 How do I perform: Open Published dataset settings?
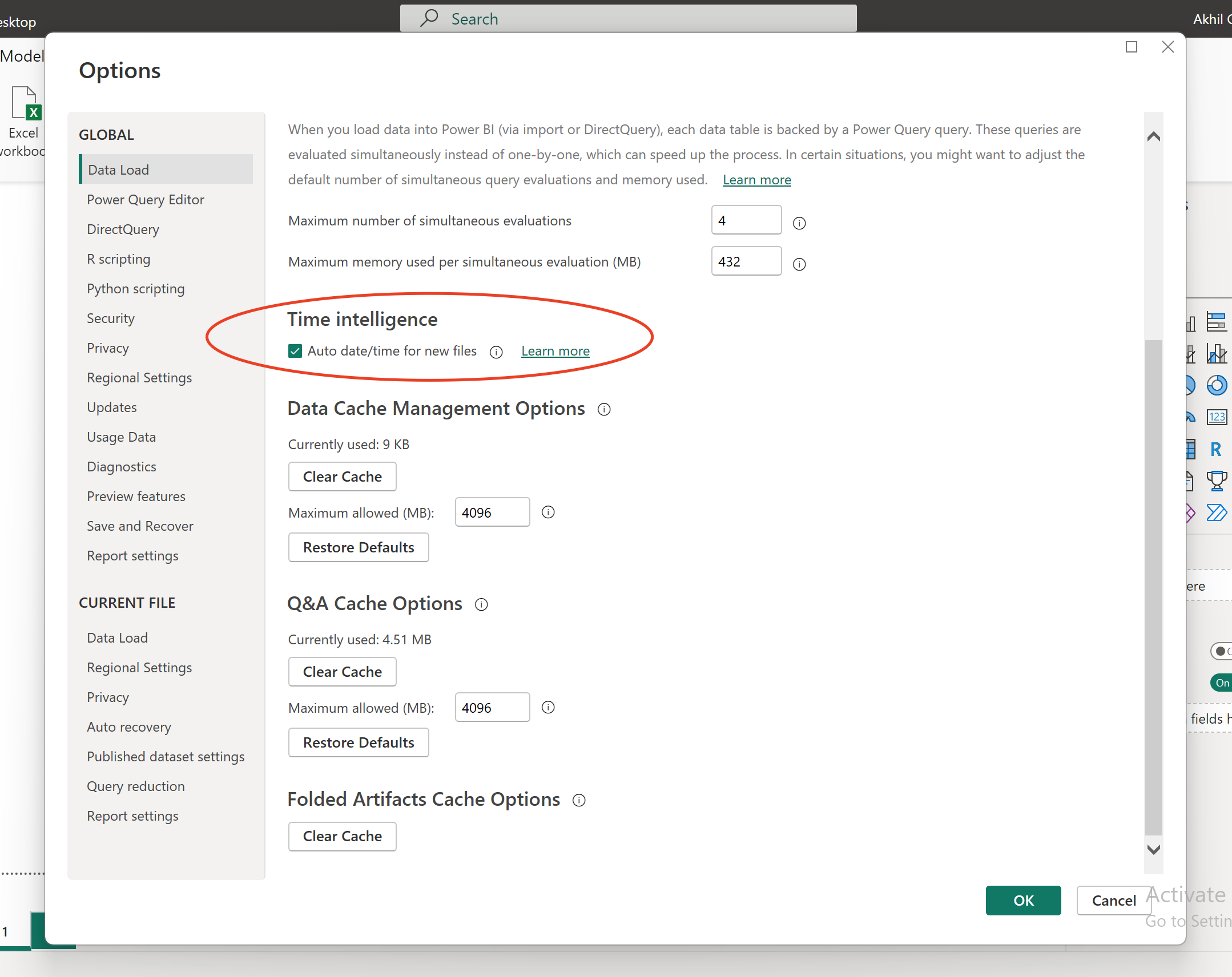tap(165, 757)
